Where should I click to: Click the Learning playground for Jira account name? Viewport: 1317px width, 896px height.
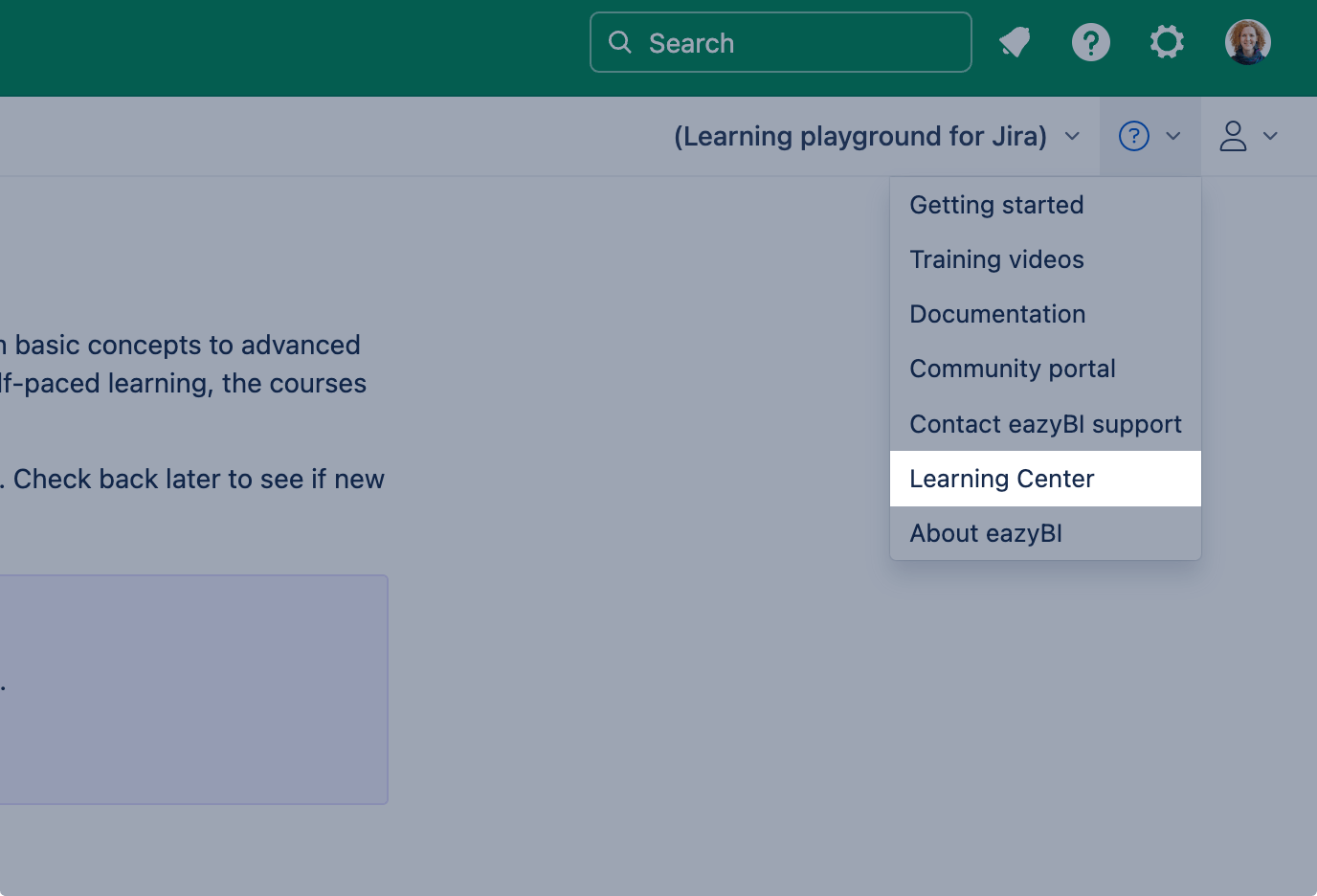859,136
